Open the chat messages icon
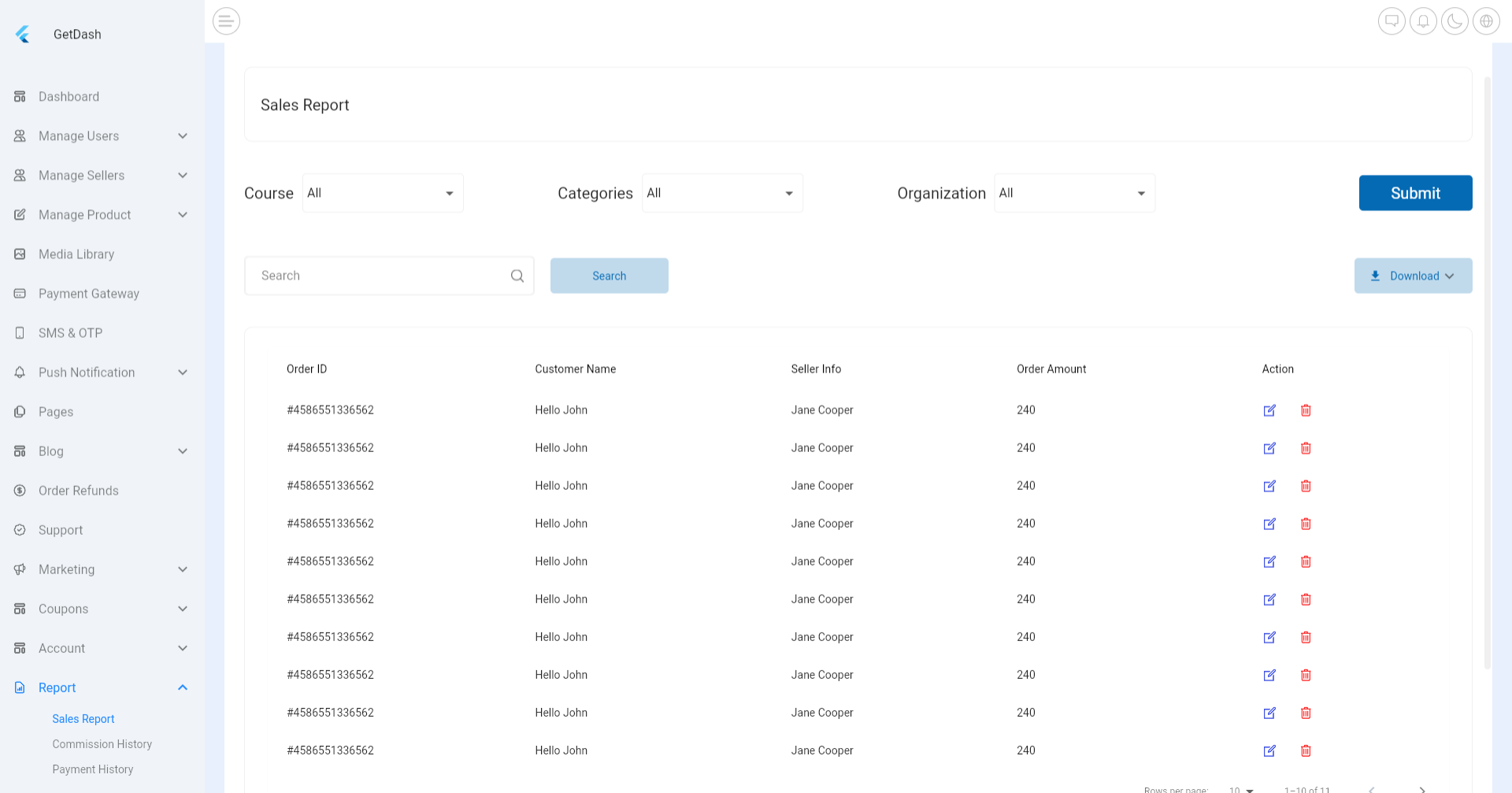1512x793 pixels. [x=1391, y=21]
